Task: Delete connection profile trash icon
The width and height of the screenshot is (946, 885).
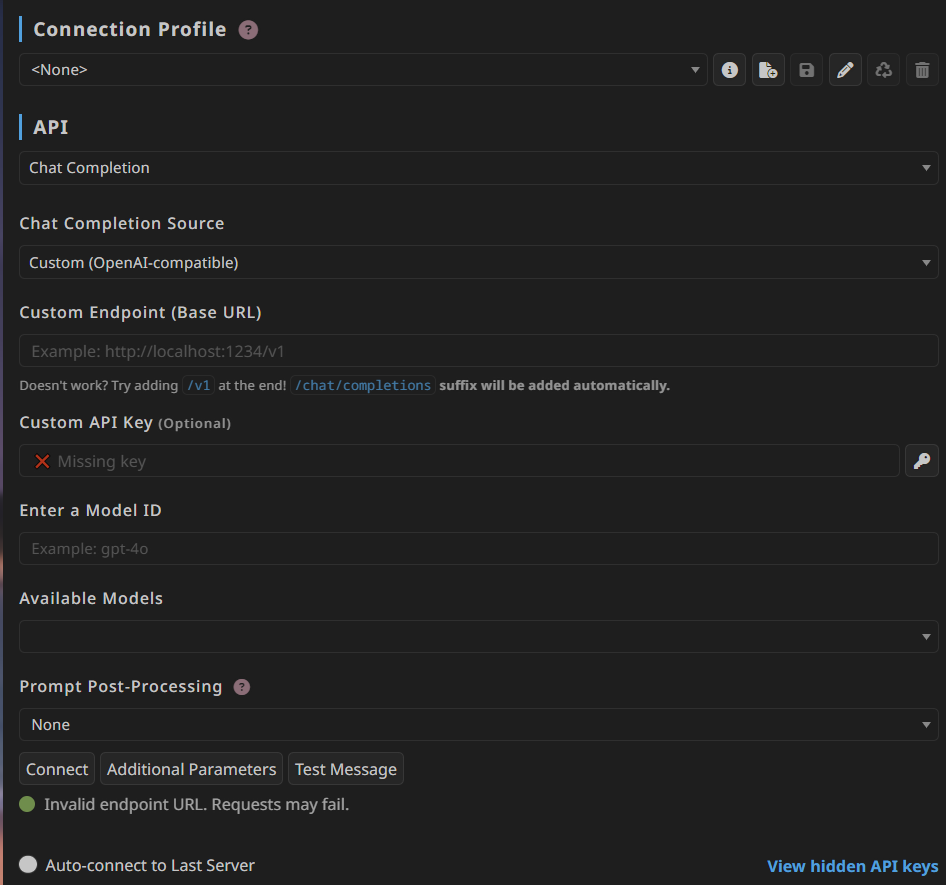Action: tap(922, 70)
